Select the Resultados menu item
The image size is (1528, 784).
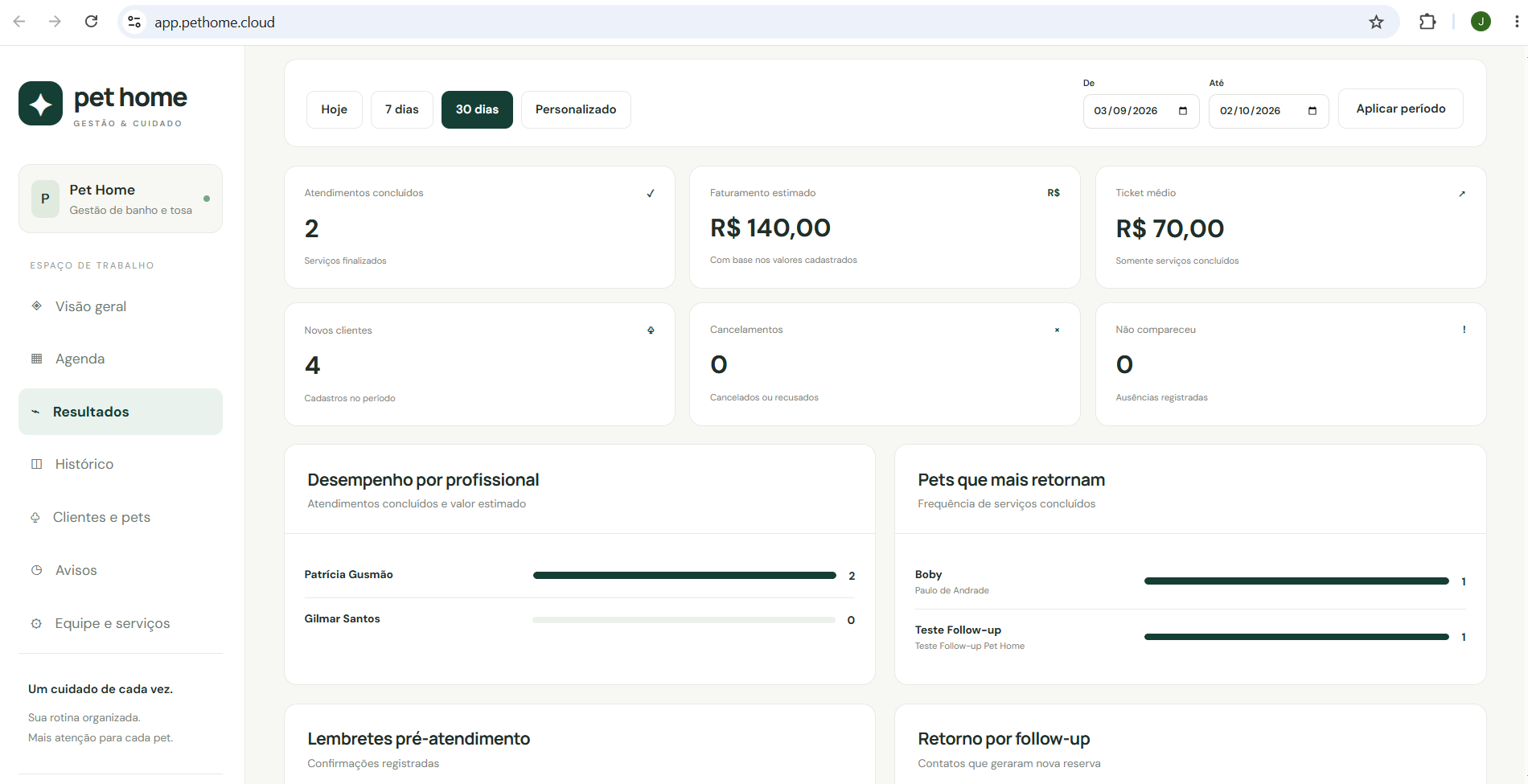pos(121,412)
